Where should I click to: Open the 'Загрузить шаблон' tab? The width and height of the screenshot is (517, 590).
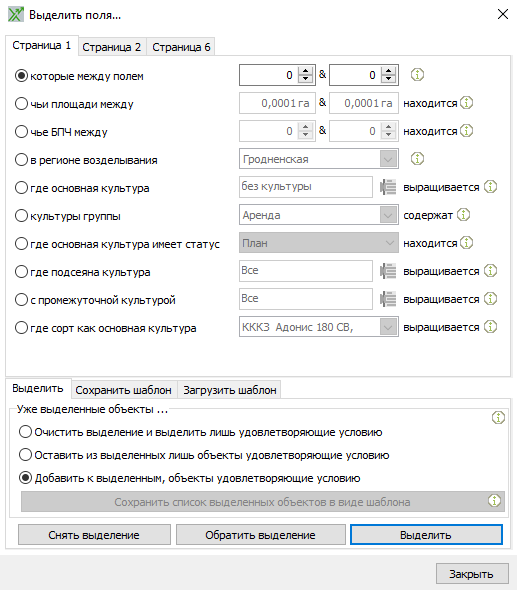230,390
